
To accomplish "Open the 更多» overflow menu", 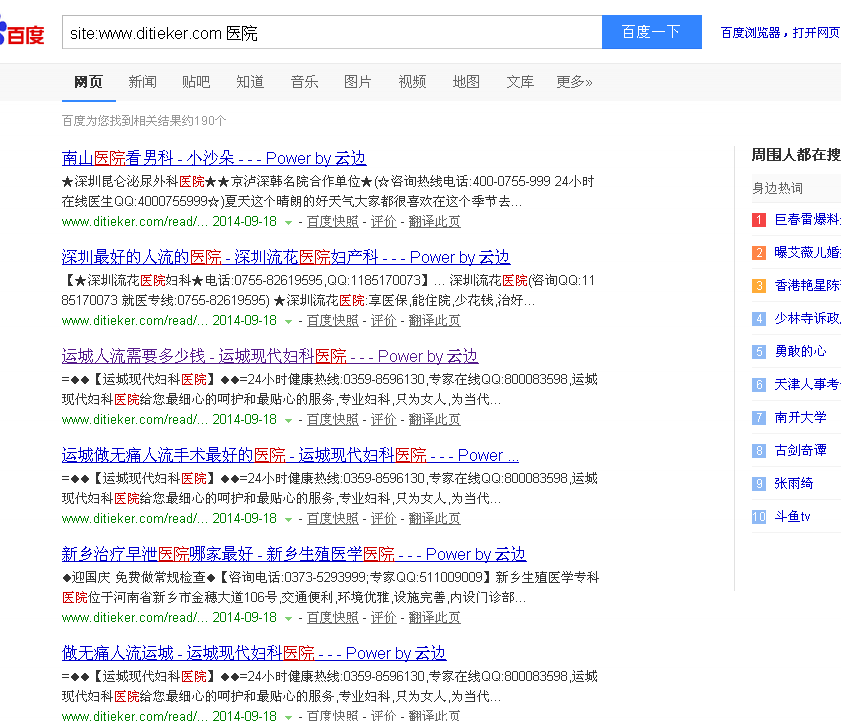I will point(574,82).
